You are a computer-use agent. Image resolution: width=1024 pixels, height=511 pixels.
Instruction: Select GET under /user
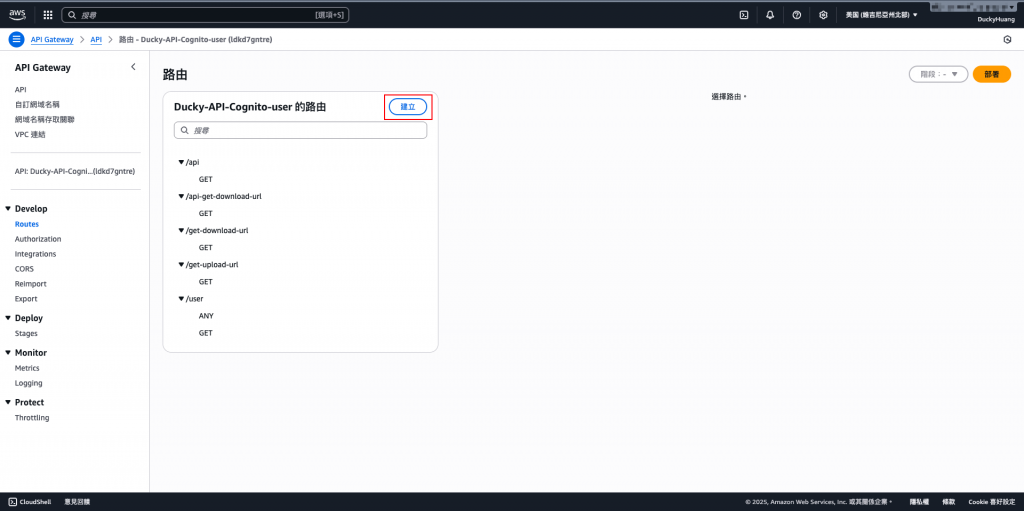206,333
